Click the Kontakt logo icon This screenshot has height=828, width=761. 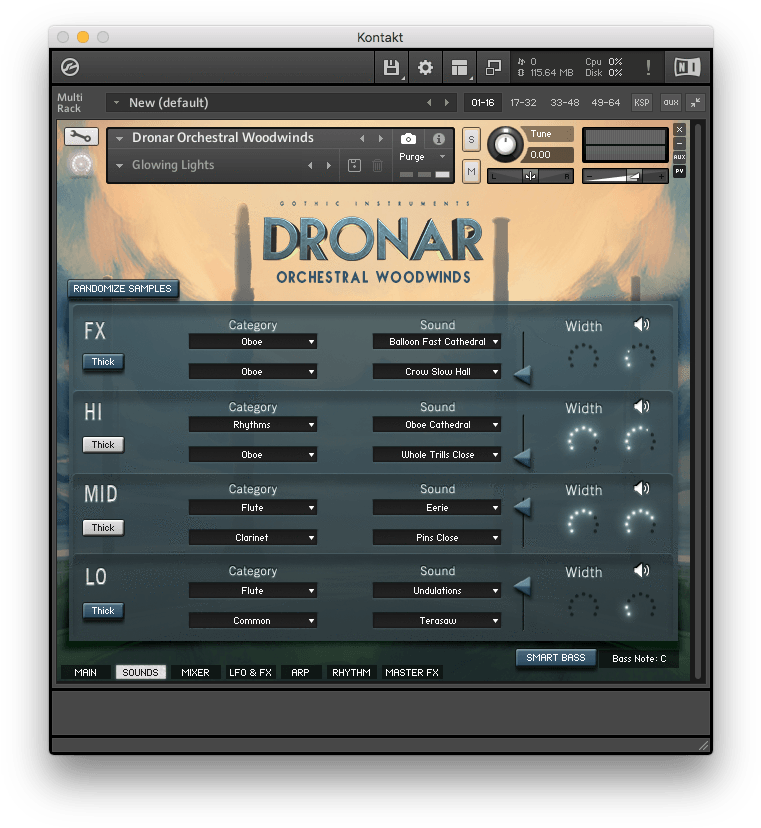tap(70, 67)
